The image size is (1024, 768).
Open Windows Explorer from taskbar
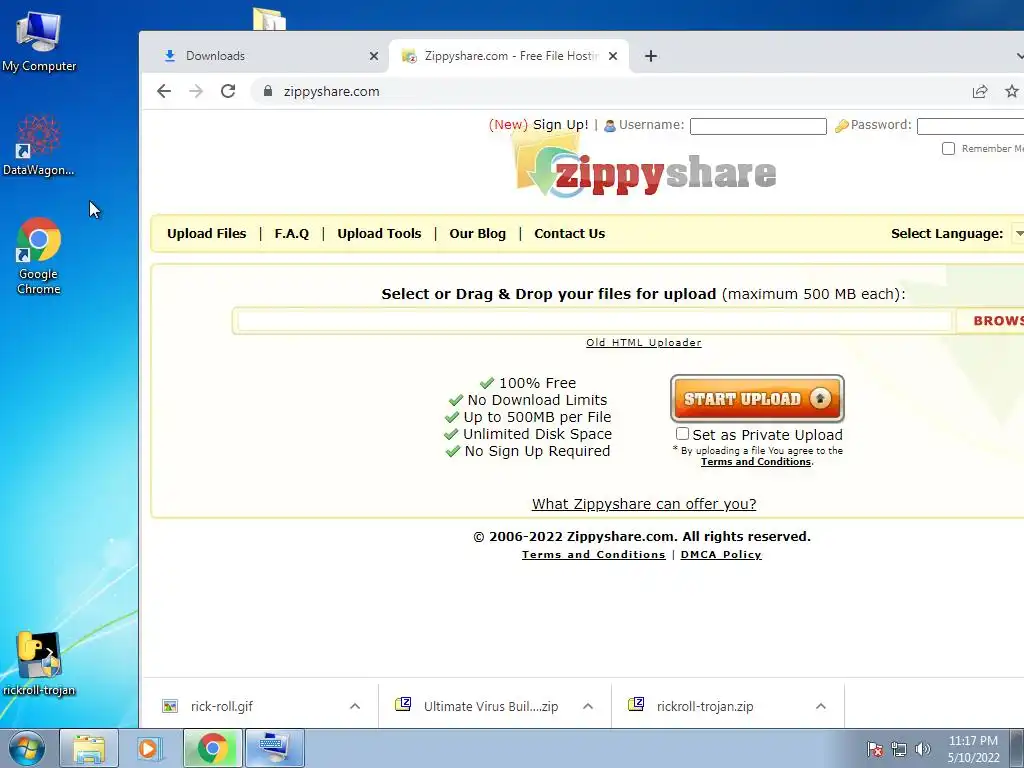click(x=89, y=748)
